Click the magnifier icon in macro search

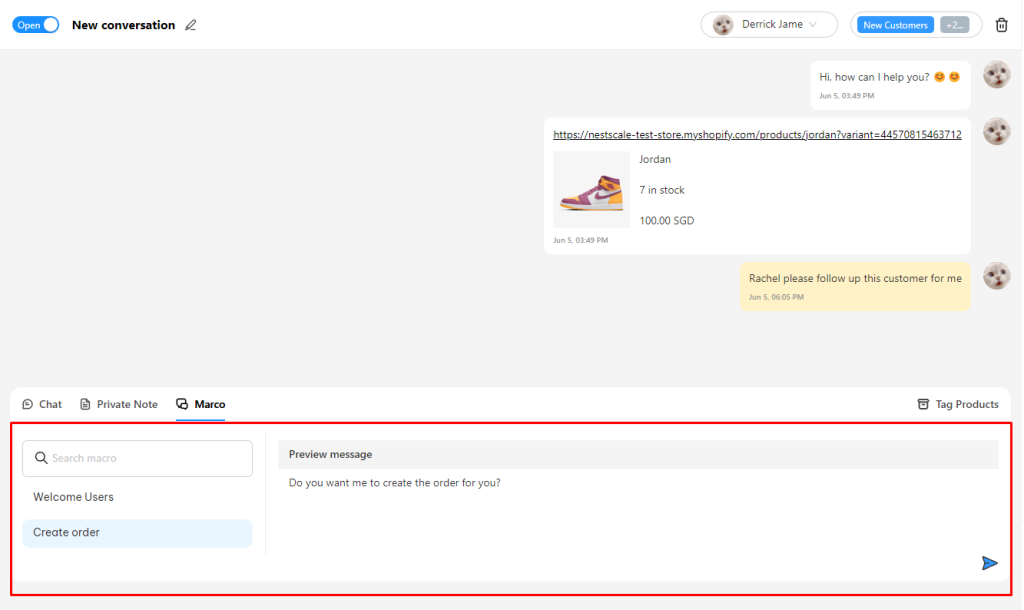point(40,458)
